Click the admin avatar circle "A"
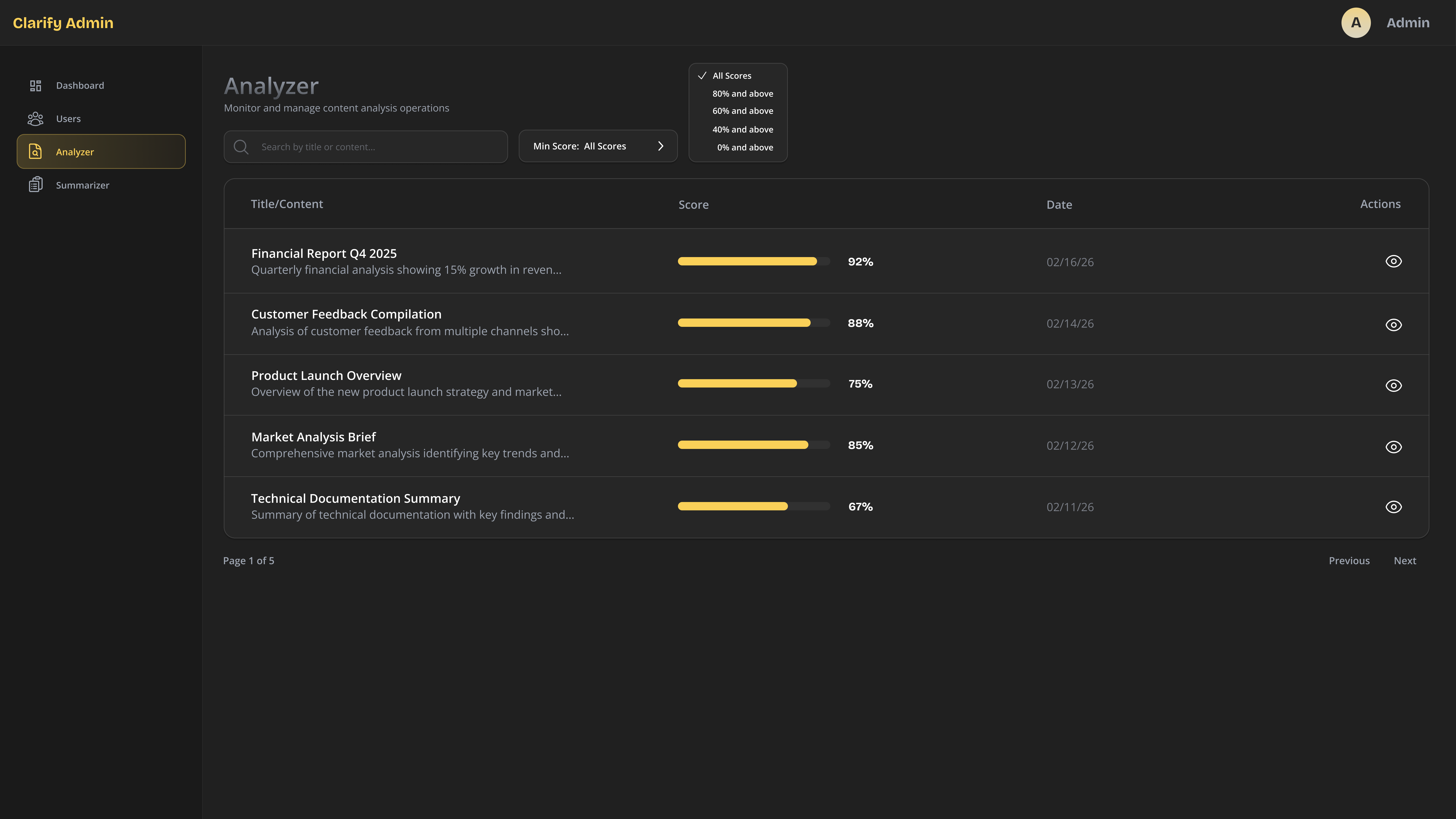1456x819 pixels. click(x=1356, y=23)
